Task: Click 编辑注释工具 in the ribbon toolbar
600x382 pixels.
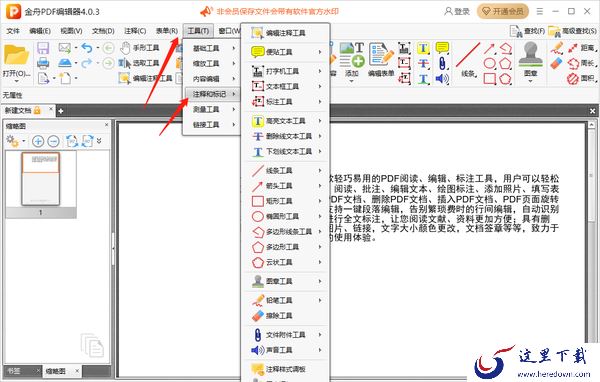Action: 145,78
